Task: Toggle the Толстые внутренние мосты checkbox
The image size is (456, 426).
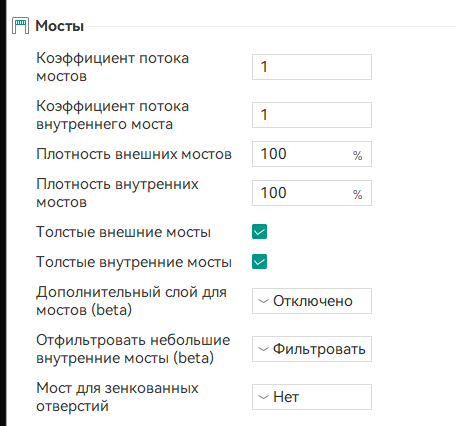Action: [259, 262]
